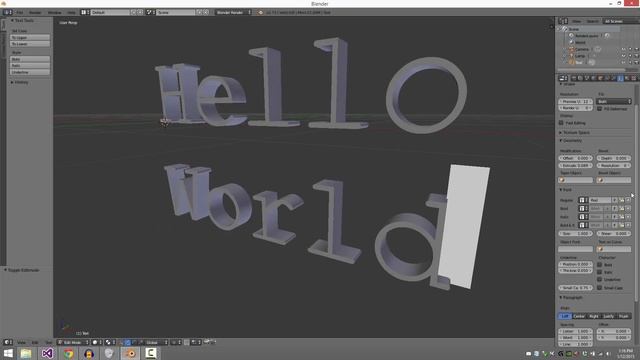Apply the Bold style button in tool shelf
640x360 pixels.
[x=30, y=59]
